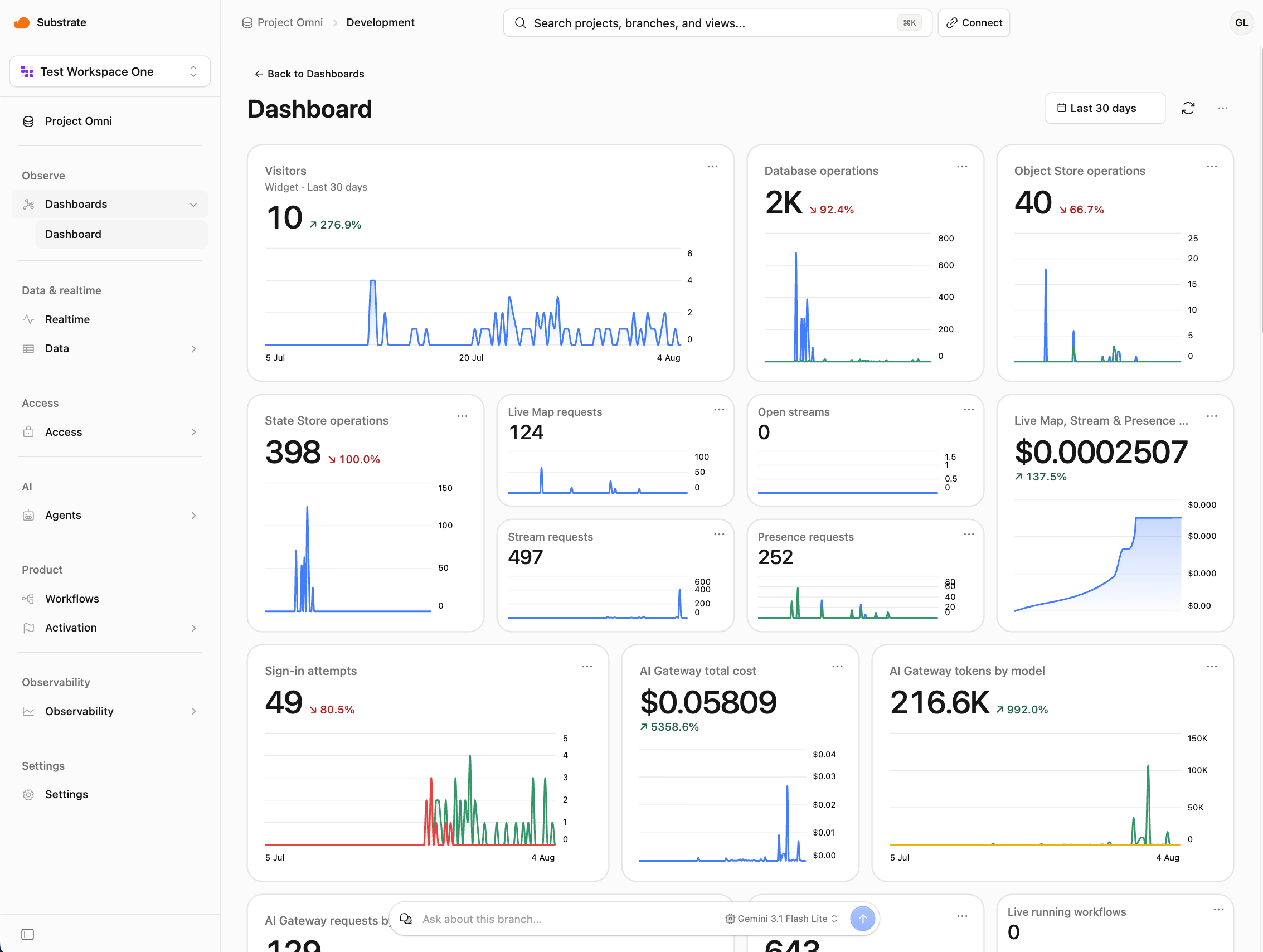Open Presence requests widget menu
Viewport: 1263px width, 952px height.
pos(969,534)
